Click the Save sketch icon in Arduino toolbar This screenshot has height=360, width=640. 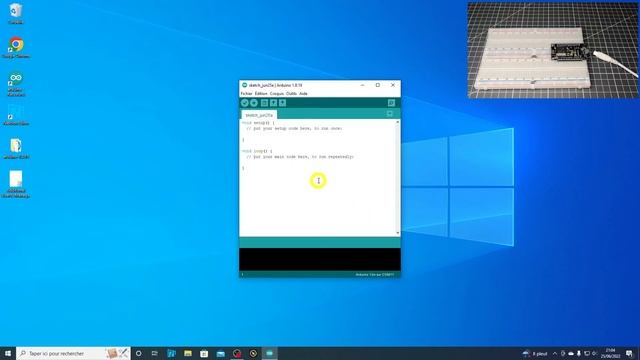tap(282, 103)
